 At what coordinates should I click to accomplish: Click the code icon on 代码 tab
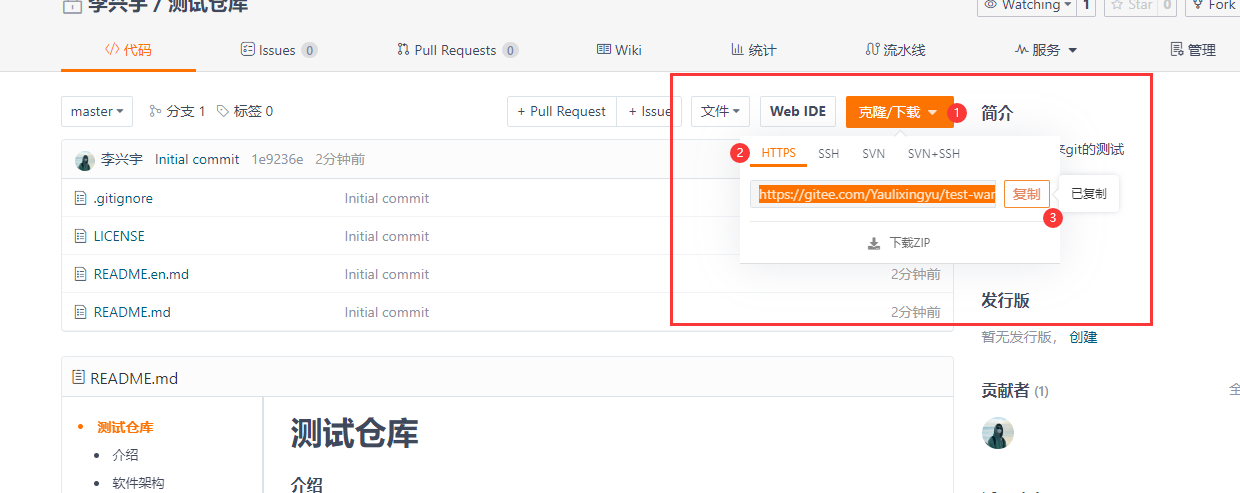point(112,50)
